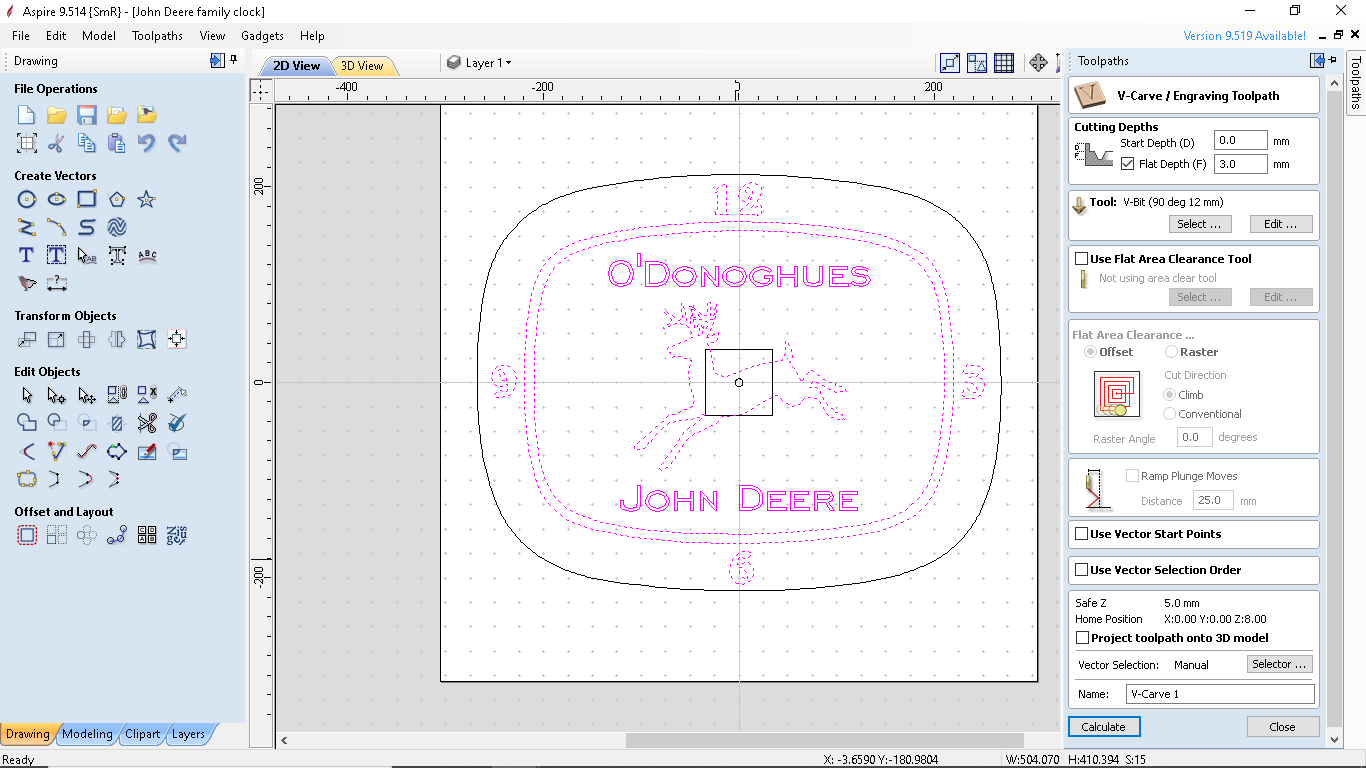Switch to the 3D View tab

(x=362, y=66)
